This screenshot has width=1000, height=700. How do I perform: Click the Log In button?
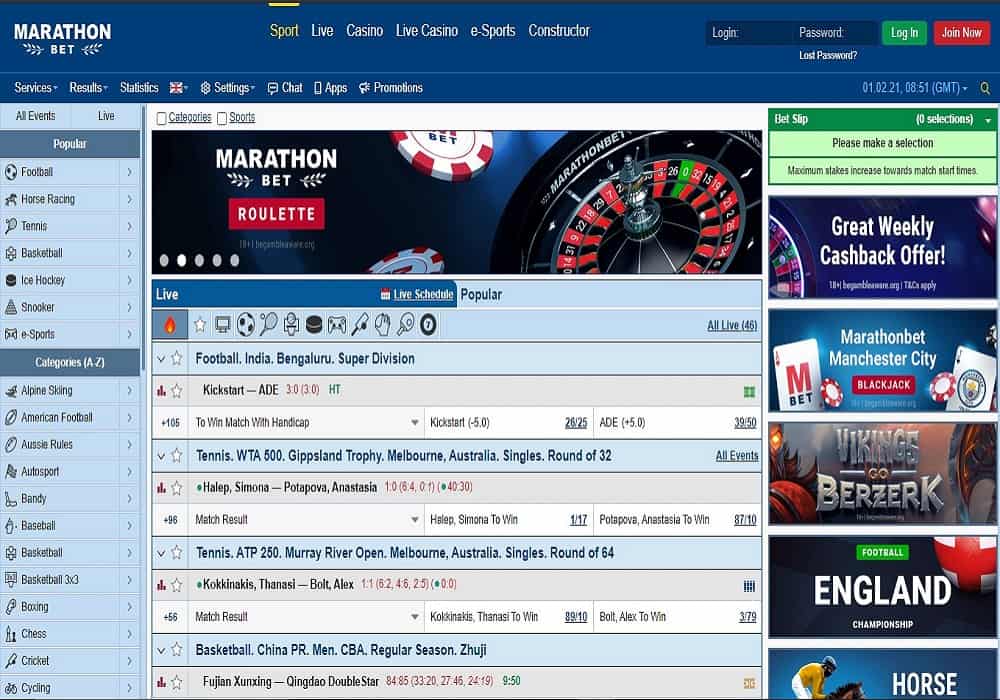point(904,33)
